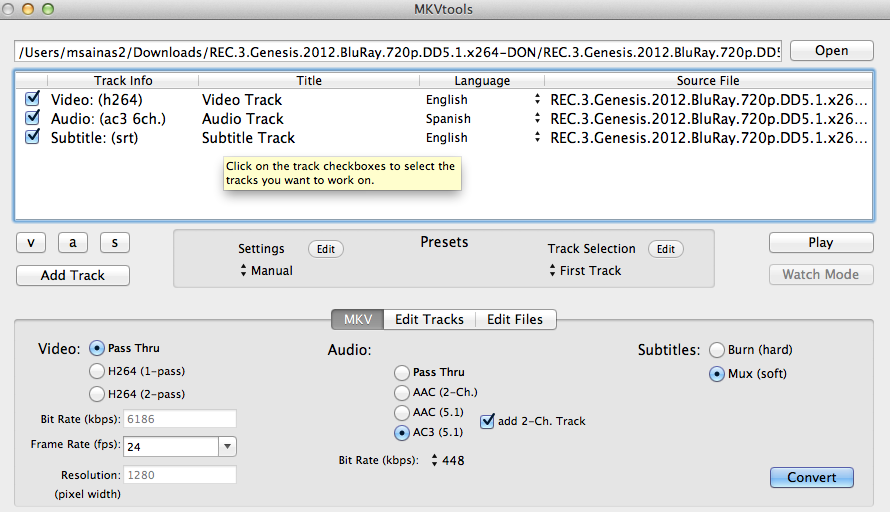Open the Track Selection First Track popup
Image resolution: width=890 pixels, height=512 pixels.
tap(585, 271)
